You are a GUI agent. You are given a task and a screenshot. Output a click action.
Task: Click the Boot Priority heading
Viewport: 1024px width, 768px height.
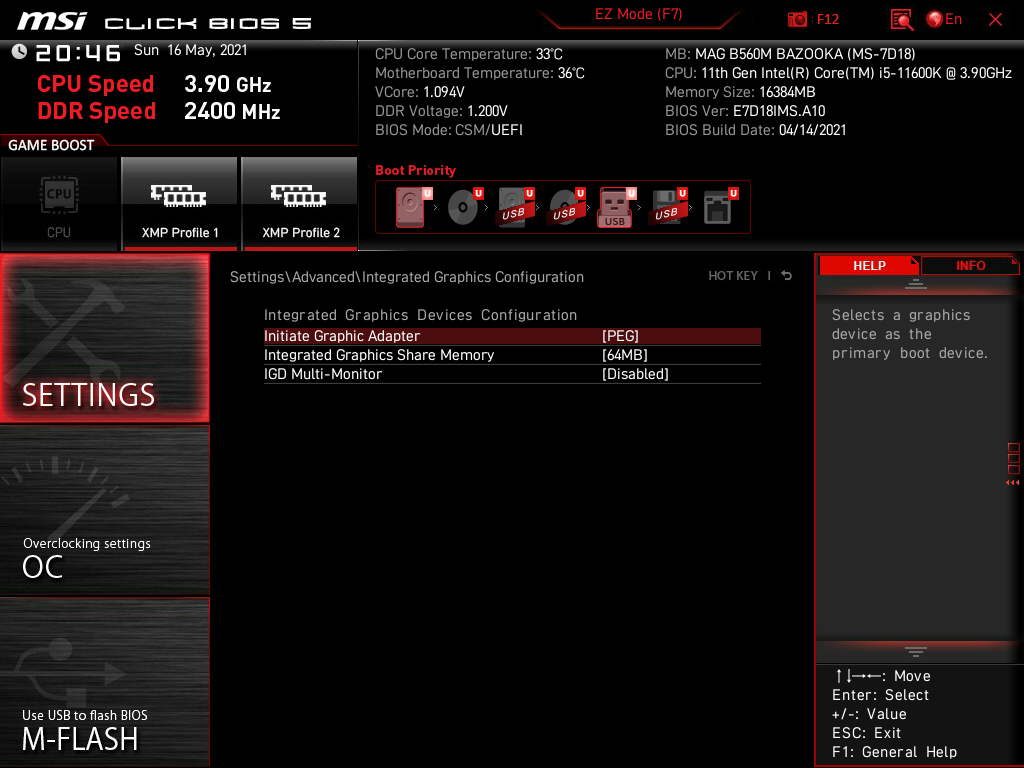[x=415, y=170]
